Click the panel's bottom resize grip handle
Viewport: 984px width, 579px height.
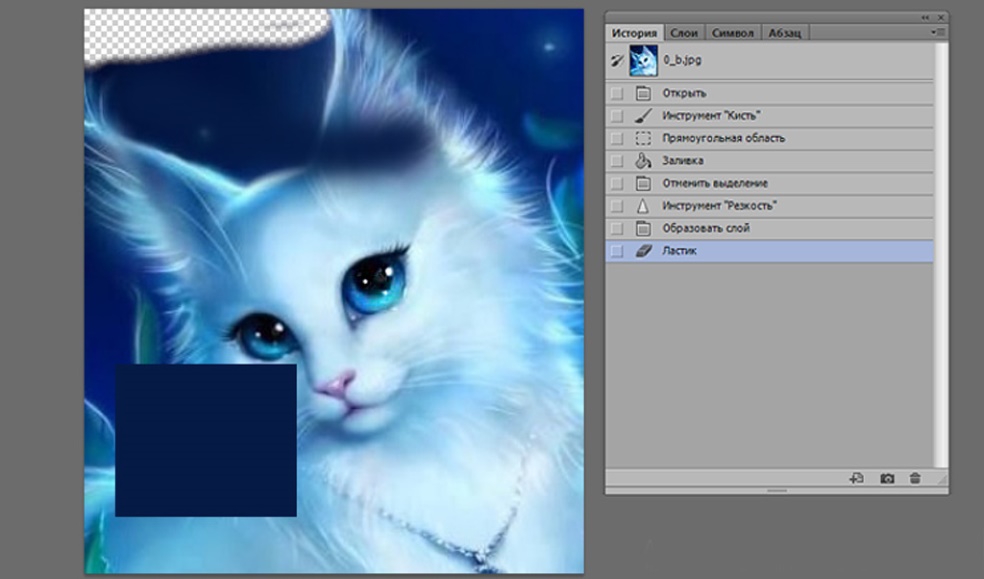click(x=776, y=491)
